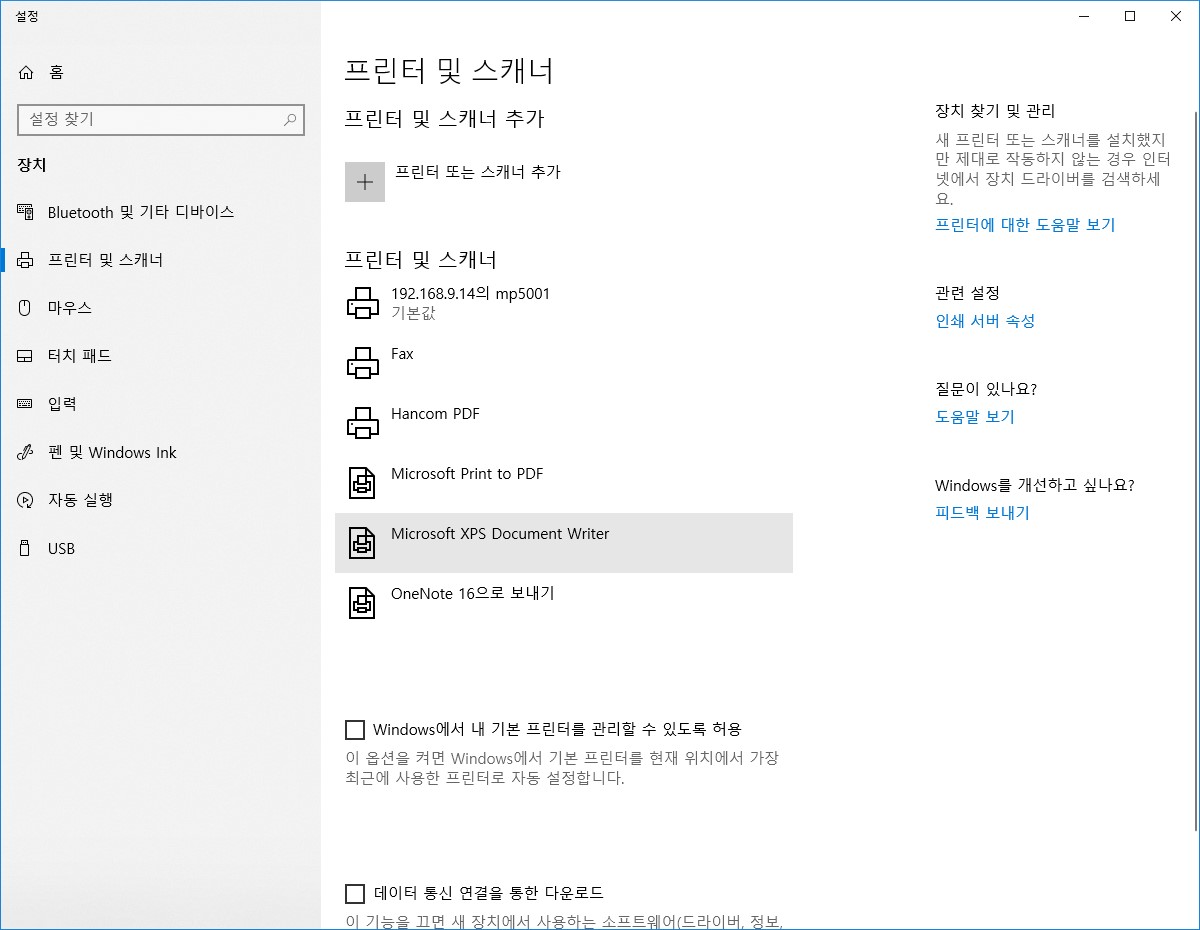The image size is (1200, 930).
Task: Select Microsoft XPS Document Writer entry
Action: click(x=564, y=543)
